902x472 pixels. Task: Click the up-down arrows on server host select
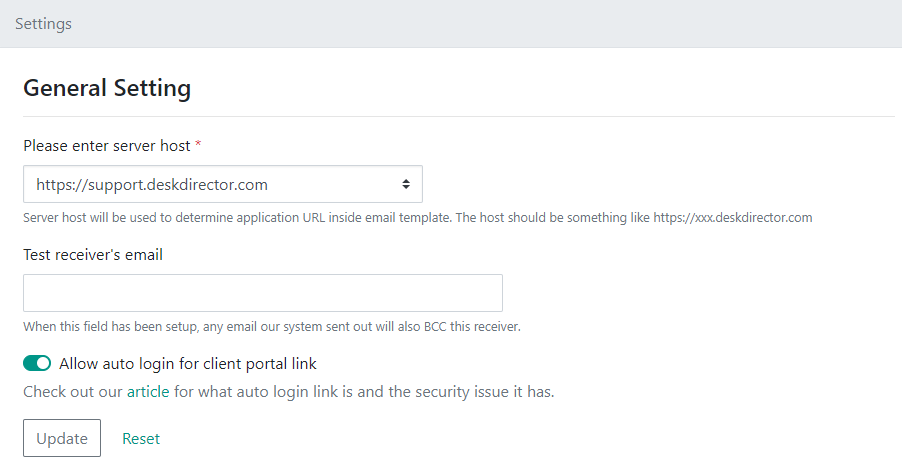pyautogui.click(x=406, y=184)
